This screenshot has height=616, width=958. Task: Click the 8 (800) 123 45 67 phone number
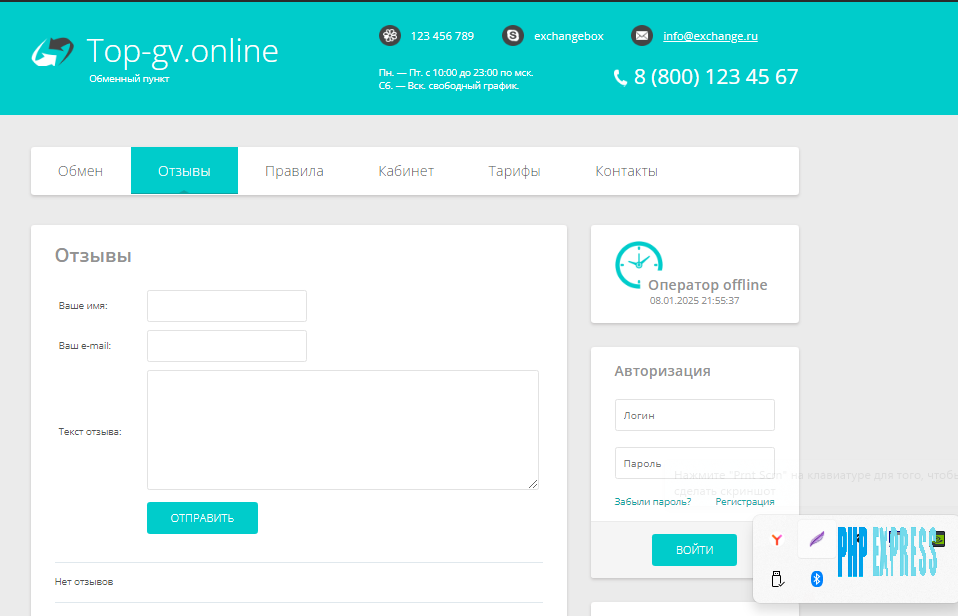[716, 77]
